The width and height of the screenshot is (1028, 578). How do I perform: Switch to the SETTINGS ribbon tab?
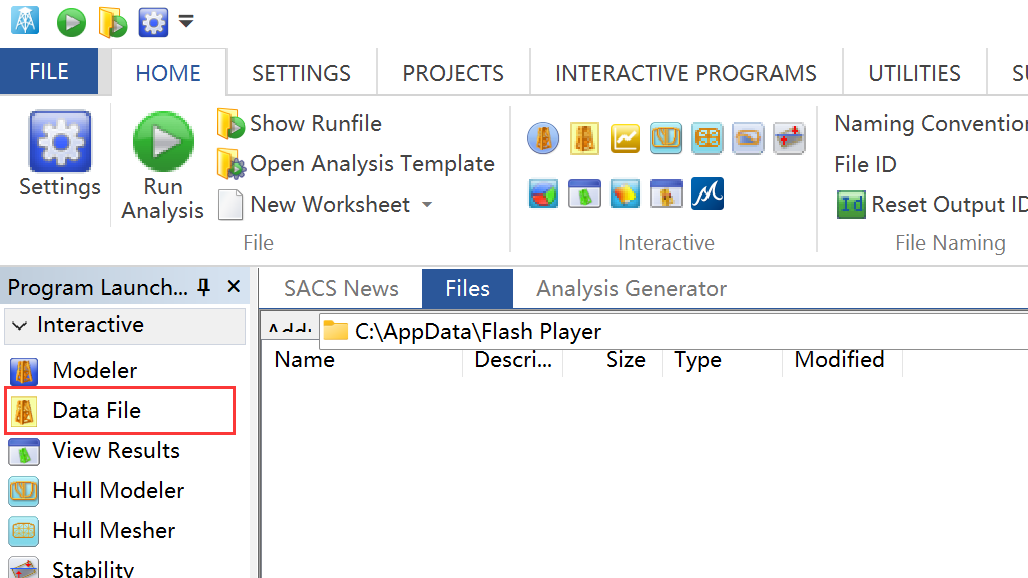point(301,73)
